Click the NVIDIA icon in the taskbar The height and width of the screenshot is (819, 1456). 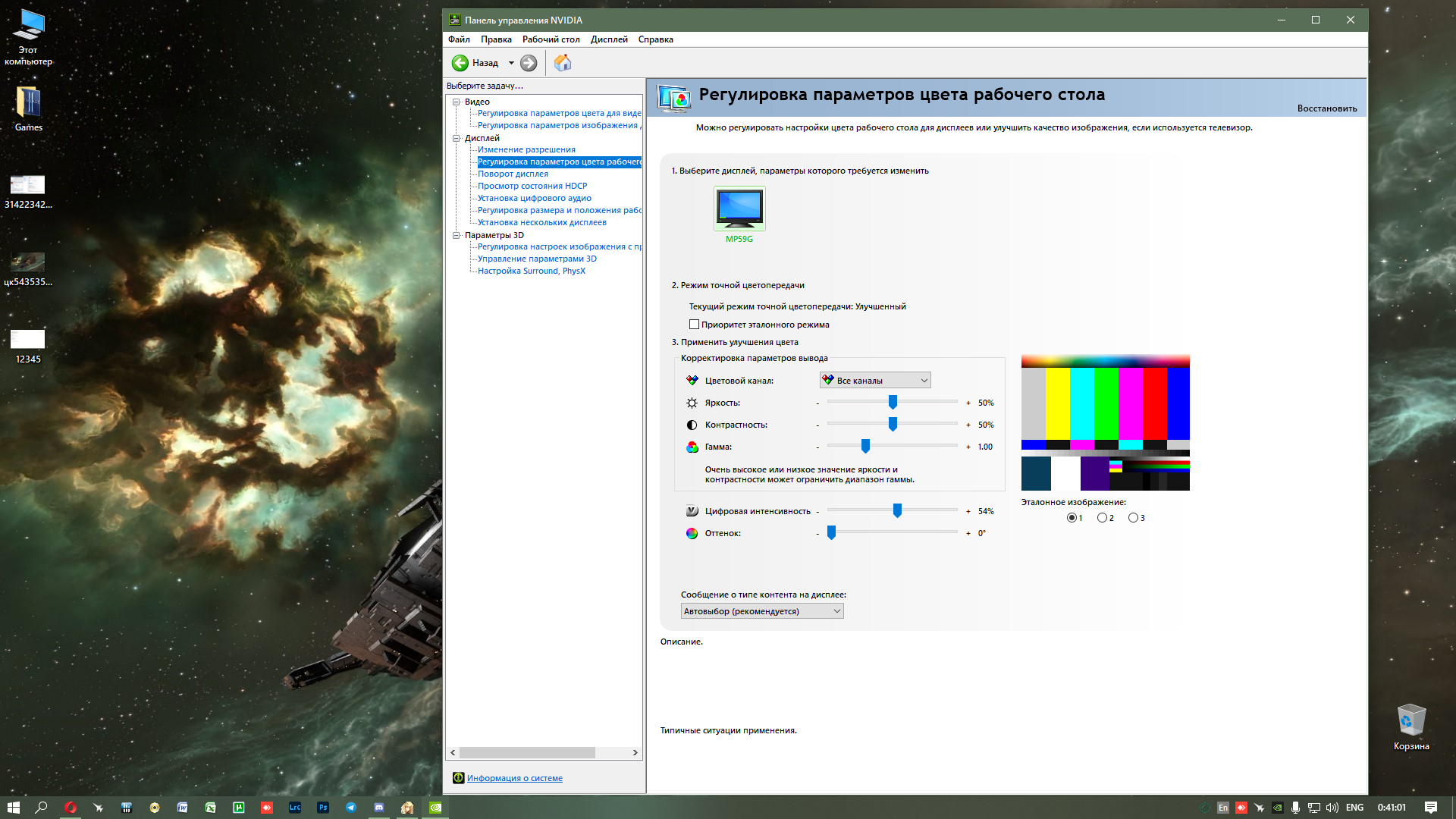coord(435,808)
